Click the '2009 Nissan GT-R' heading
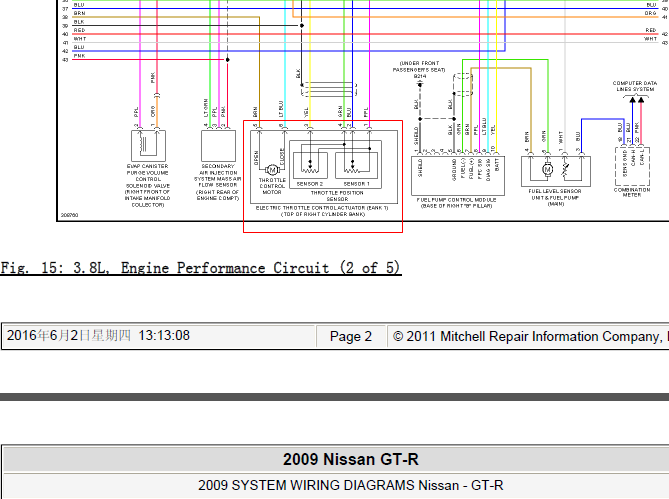 tap(351, 459)
